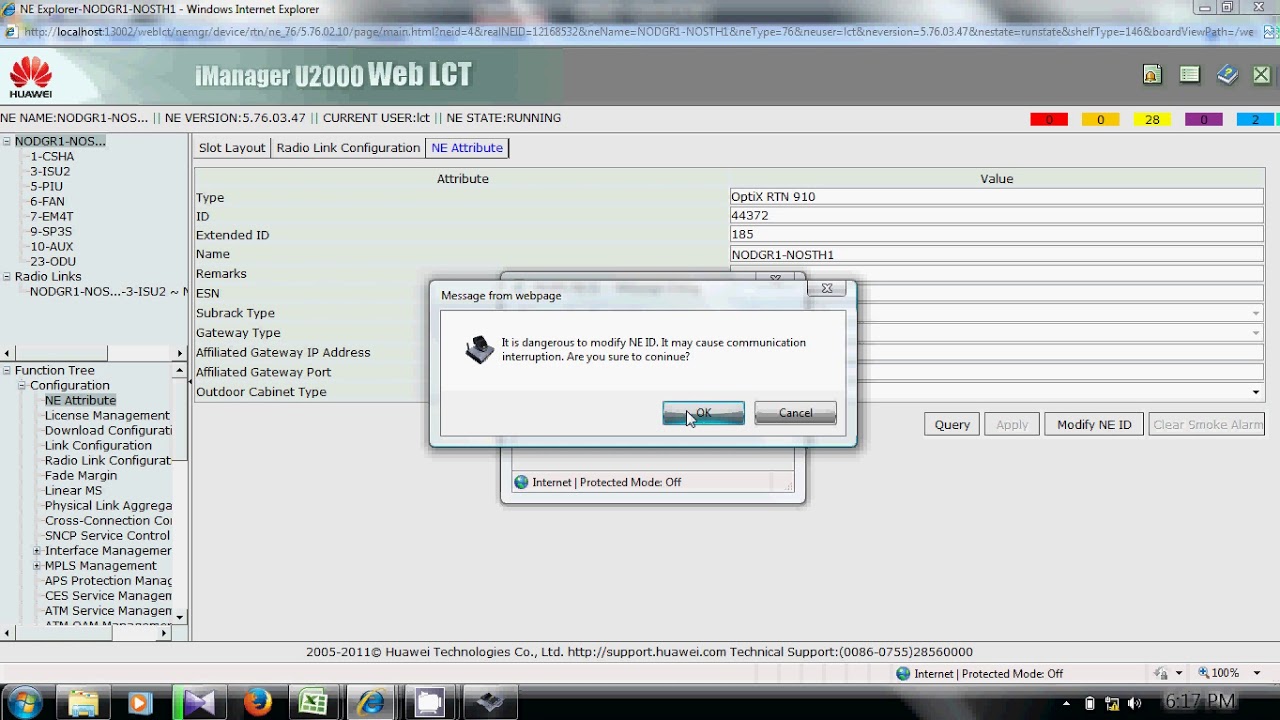Show hidden system tray icons arrow

coord(1066,703)
